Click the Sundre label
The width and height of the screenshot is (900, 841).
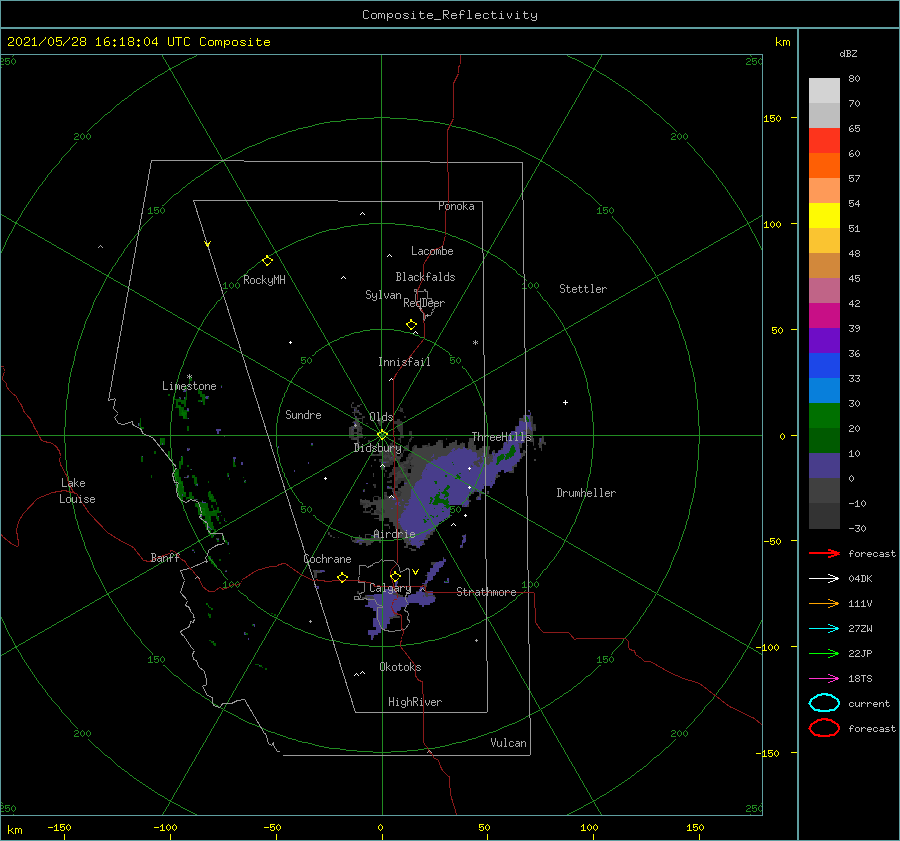tap(303, 414)
